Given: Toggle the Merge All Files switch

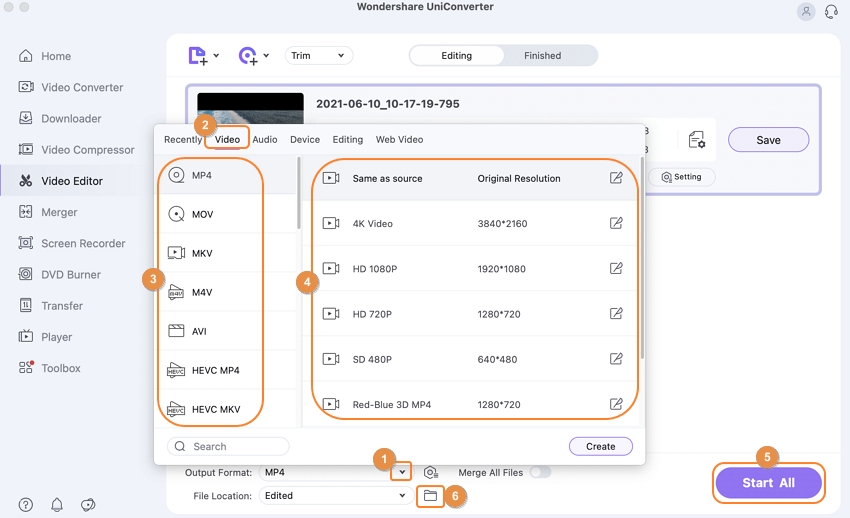Looking at the screenshot, I should (540, 472).
